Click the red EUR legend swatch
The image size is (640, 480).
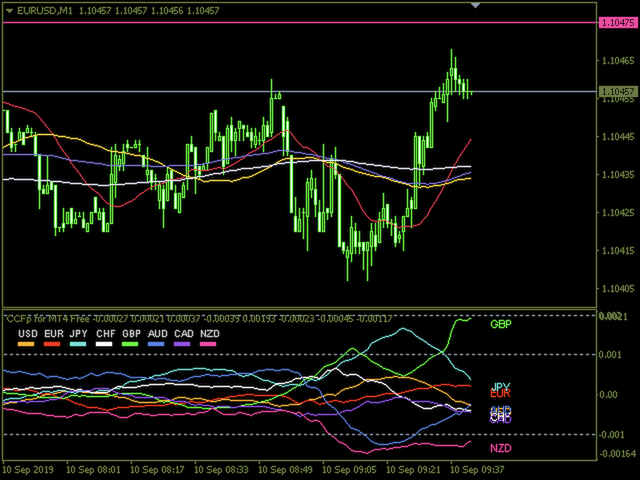click(x=53, y=345)
